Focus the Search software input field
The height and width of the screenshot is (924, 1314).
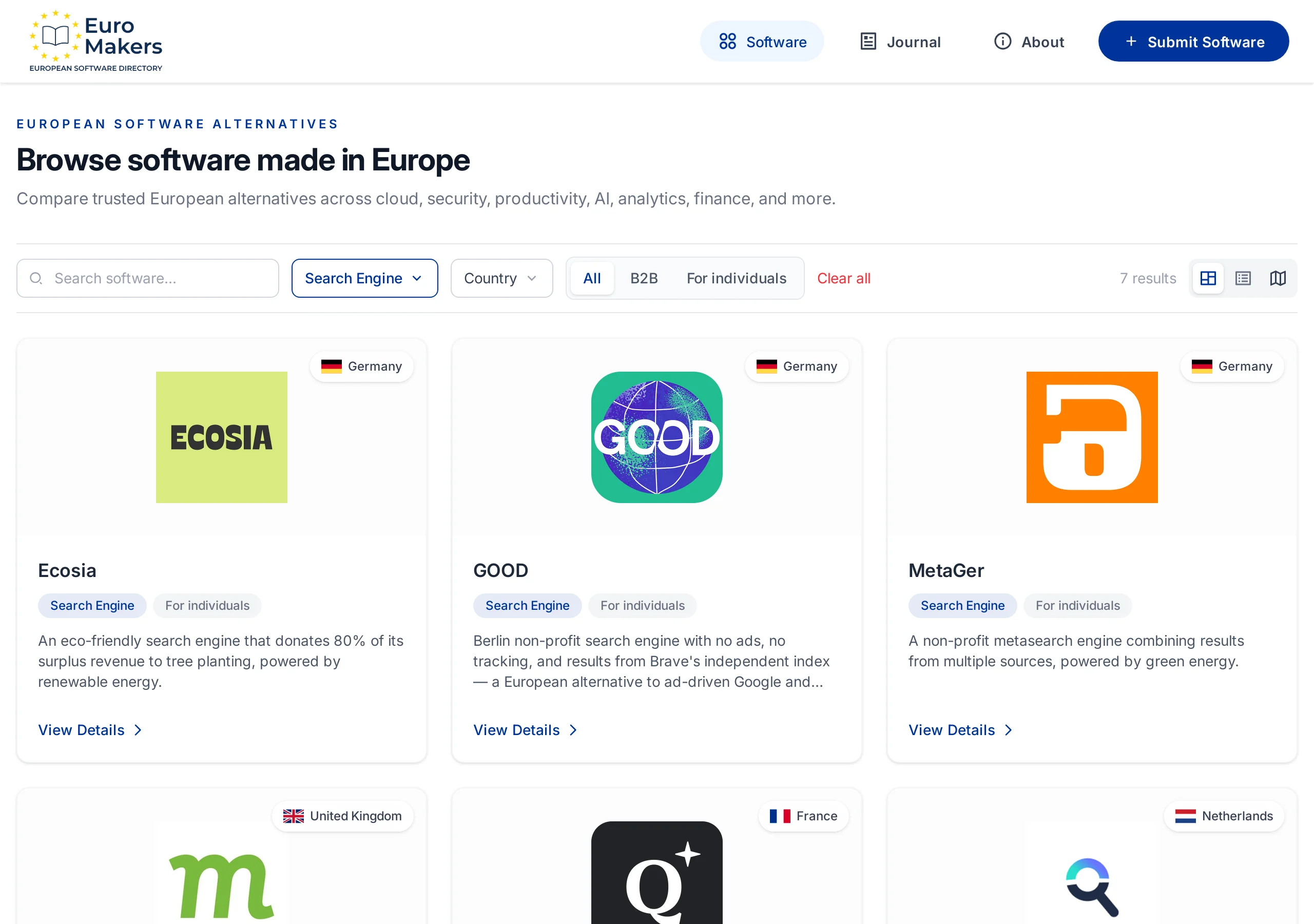coord(148,278)
